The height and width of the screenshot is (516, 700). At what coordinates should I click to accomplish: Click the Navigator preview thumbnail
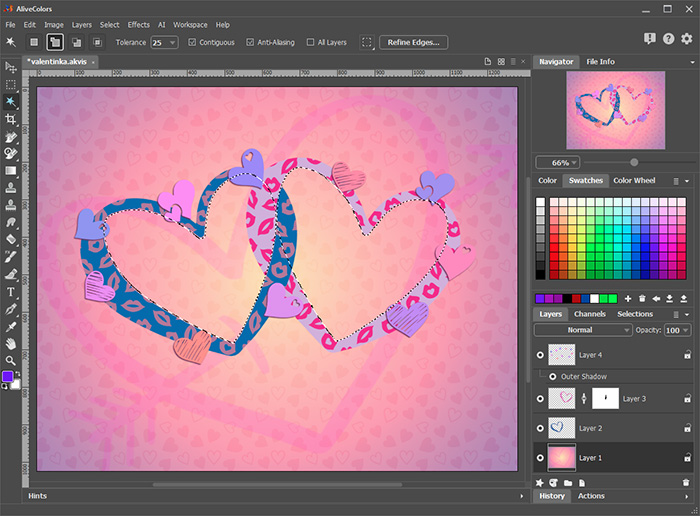[x=616, y=110]
